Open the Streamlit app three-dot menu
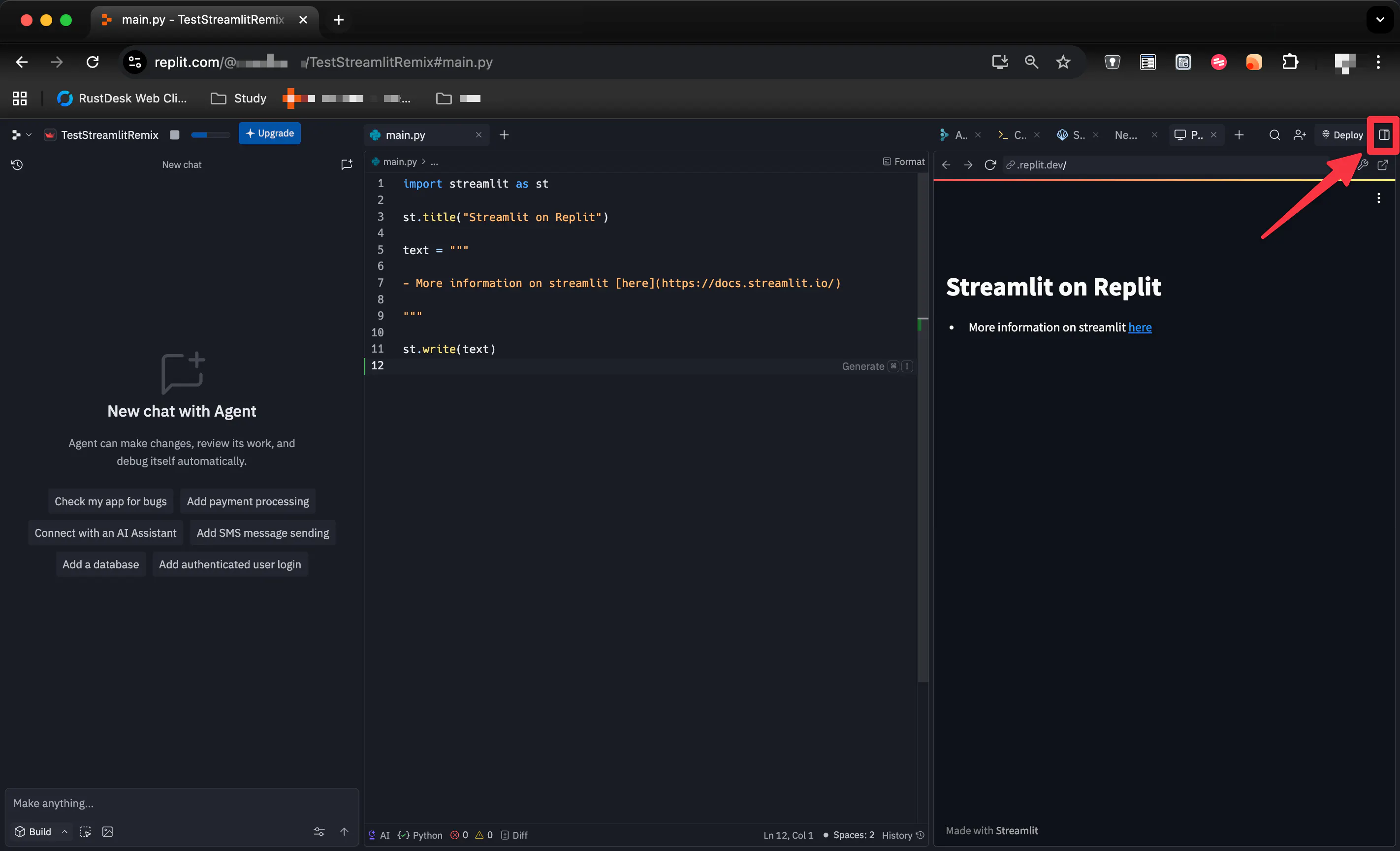This screenshot has width=1400, height=851. tap(1378, 198)
